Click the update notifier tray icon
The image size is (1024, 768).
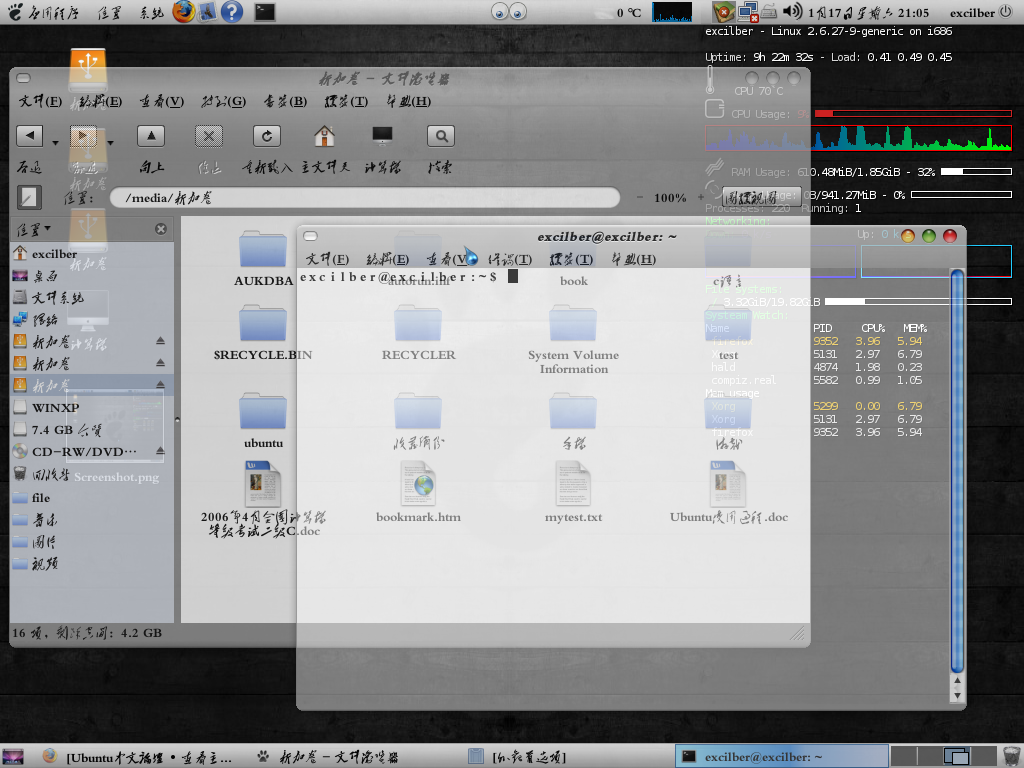pos(723,12)
